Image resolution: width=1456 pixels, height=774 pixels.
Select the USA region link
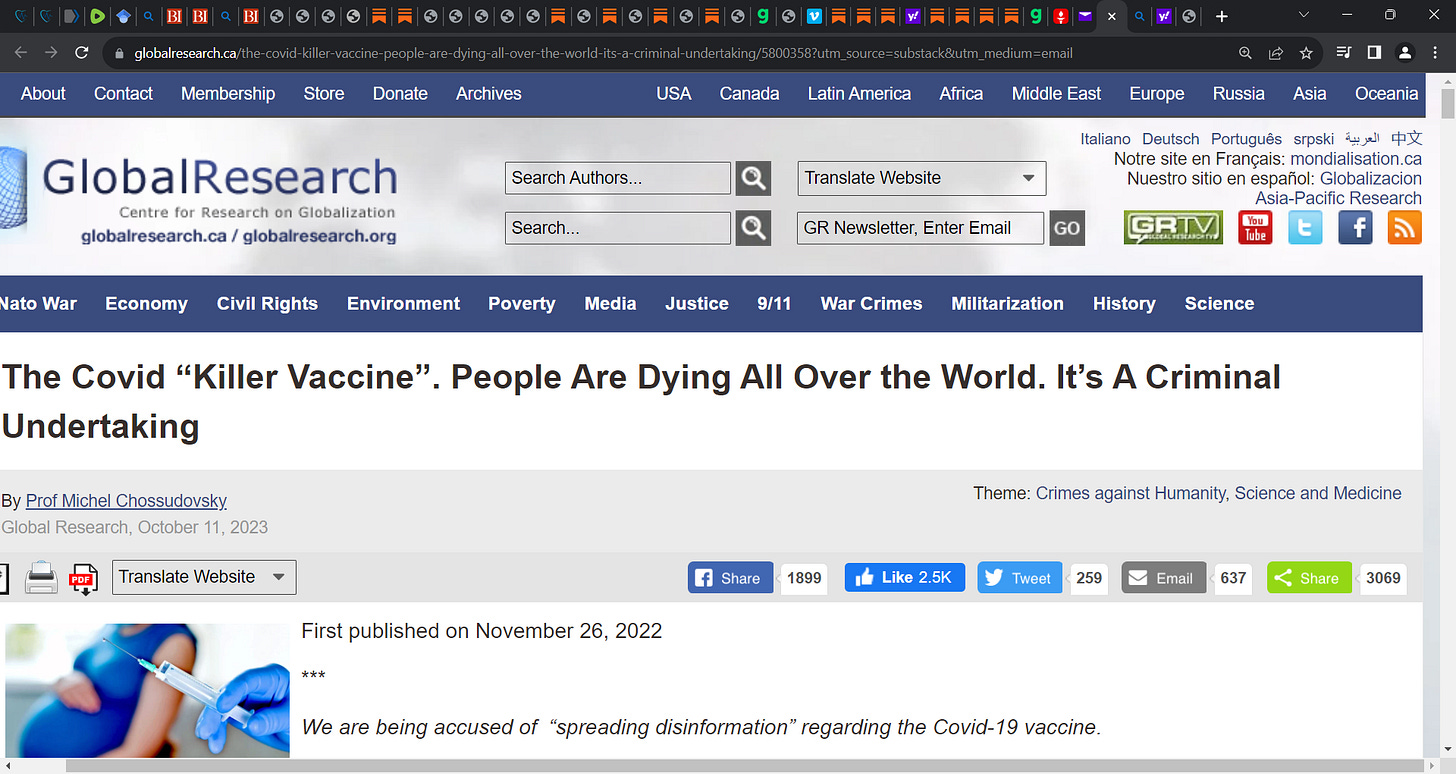(674, 93)
